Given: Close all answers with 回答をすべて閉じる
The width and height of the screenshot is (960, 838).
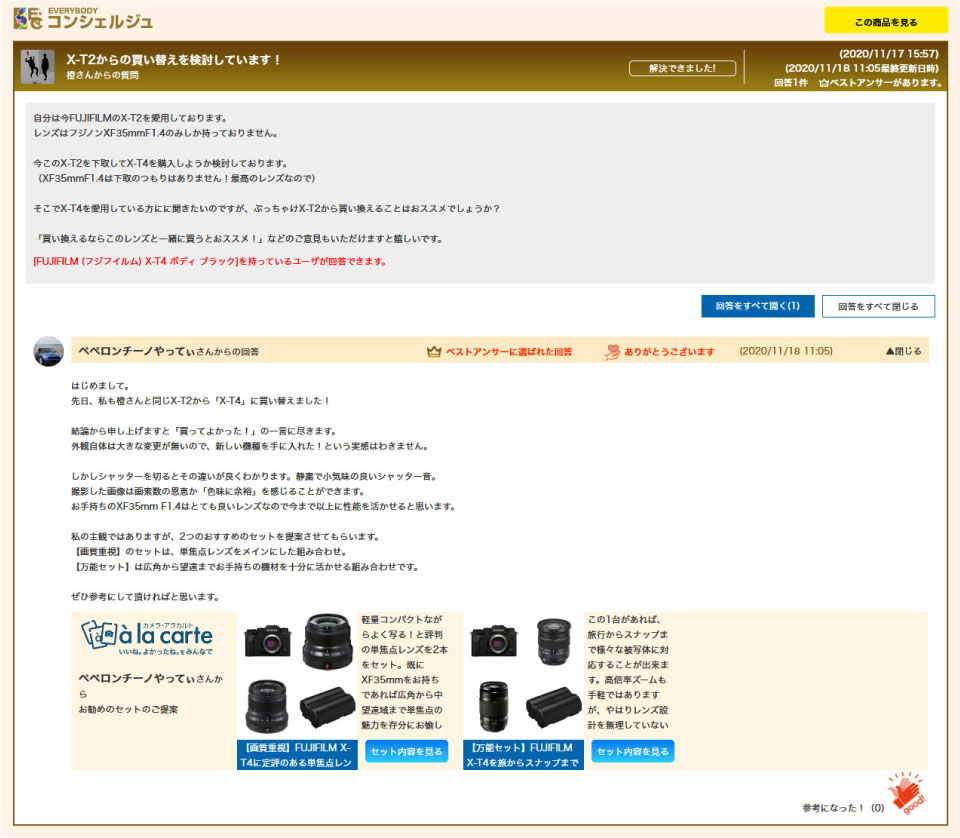Looking at the screenshot, I should tap(878, 306).
